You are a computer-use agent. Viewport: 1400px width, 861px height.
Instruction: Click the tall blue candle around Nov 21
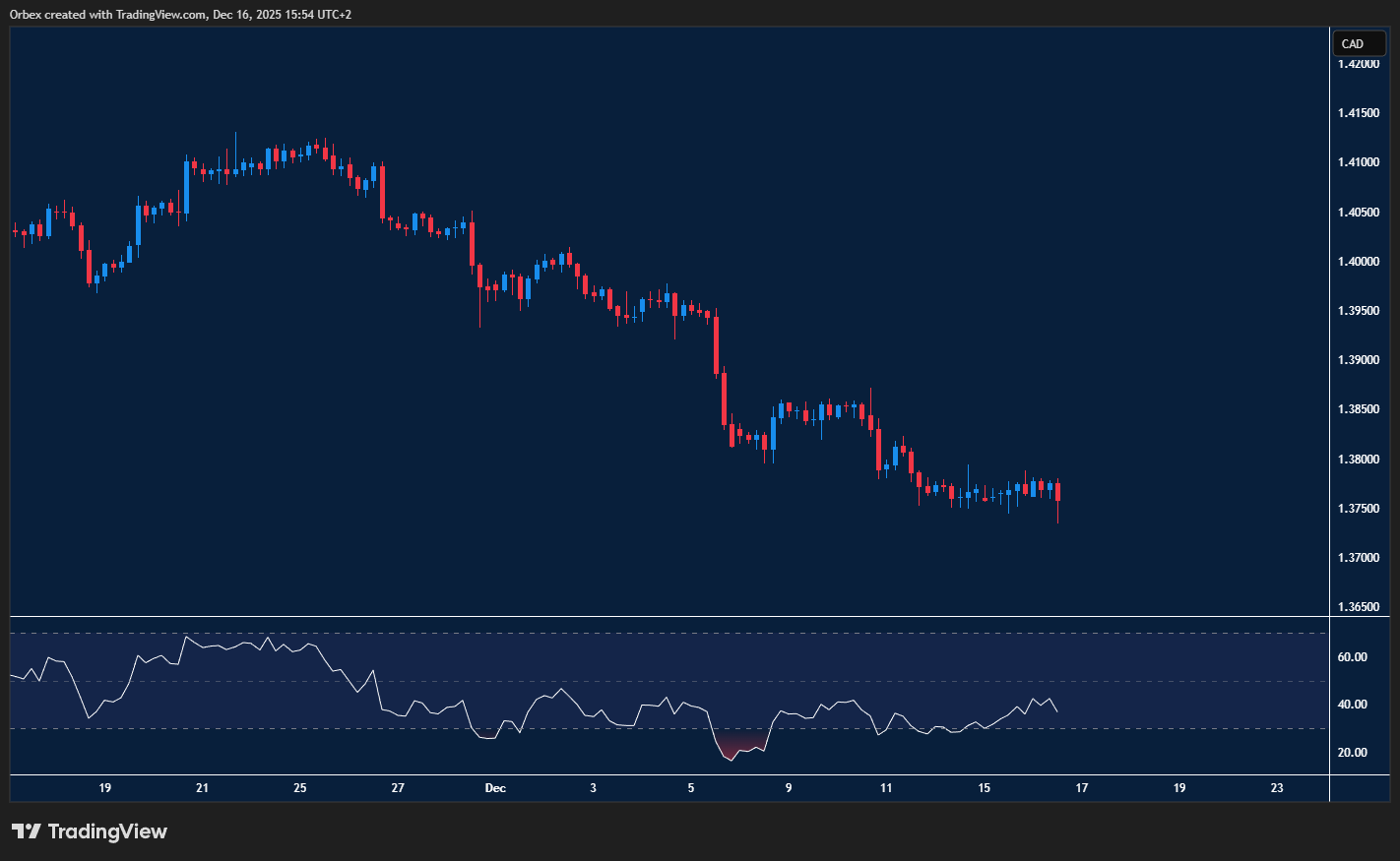[185, 187]
